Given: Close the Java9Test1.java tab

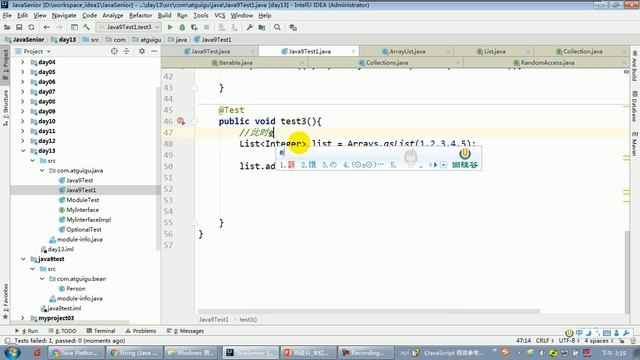Looking at the screenshot, I should pos(353,51).
